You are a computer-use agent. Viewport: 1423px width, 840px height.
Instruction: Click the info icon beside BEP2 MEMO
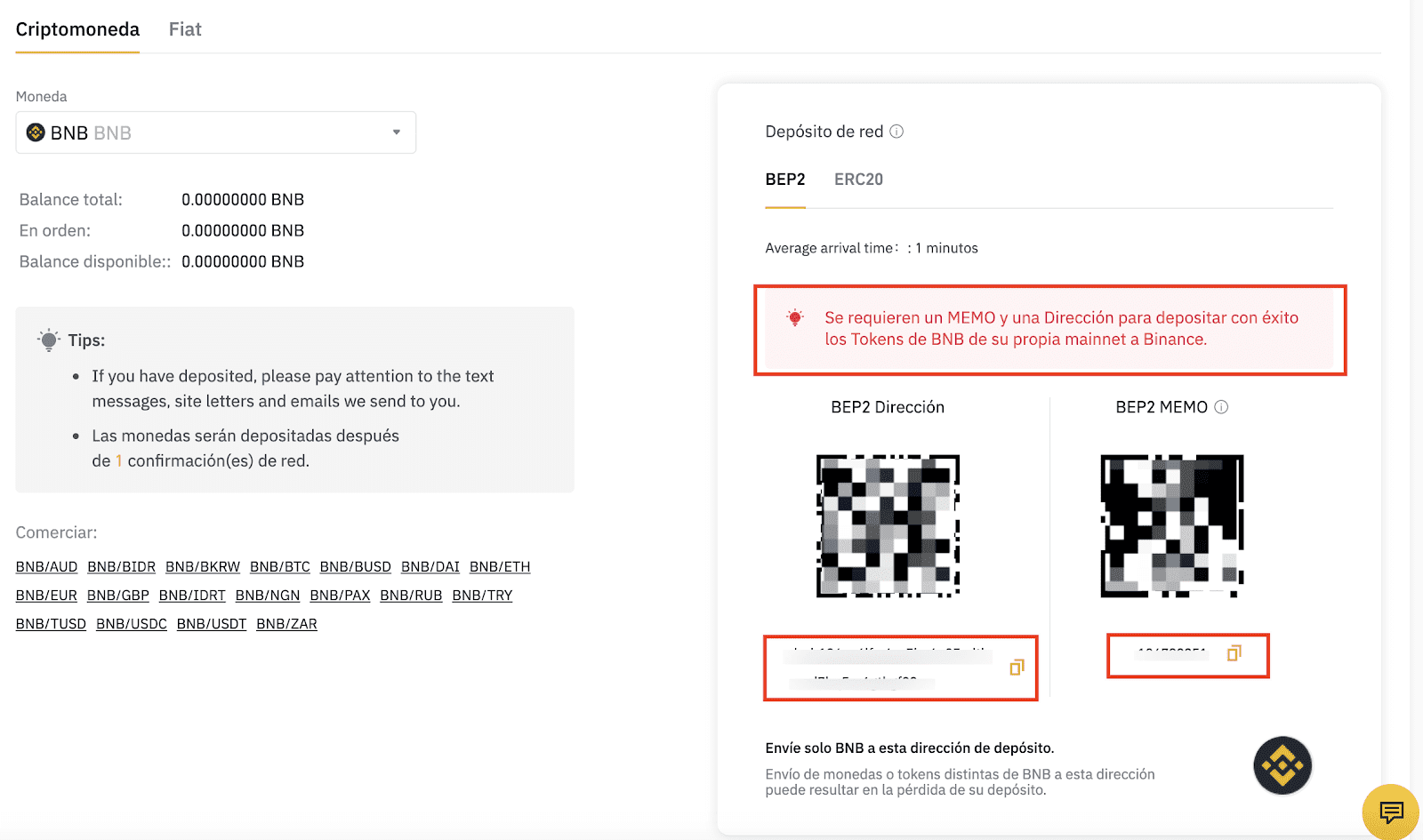coord(1221,407)
